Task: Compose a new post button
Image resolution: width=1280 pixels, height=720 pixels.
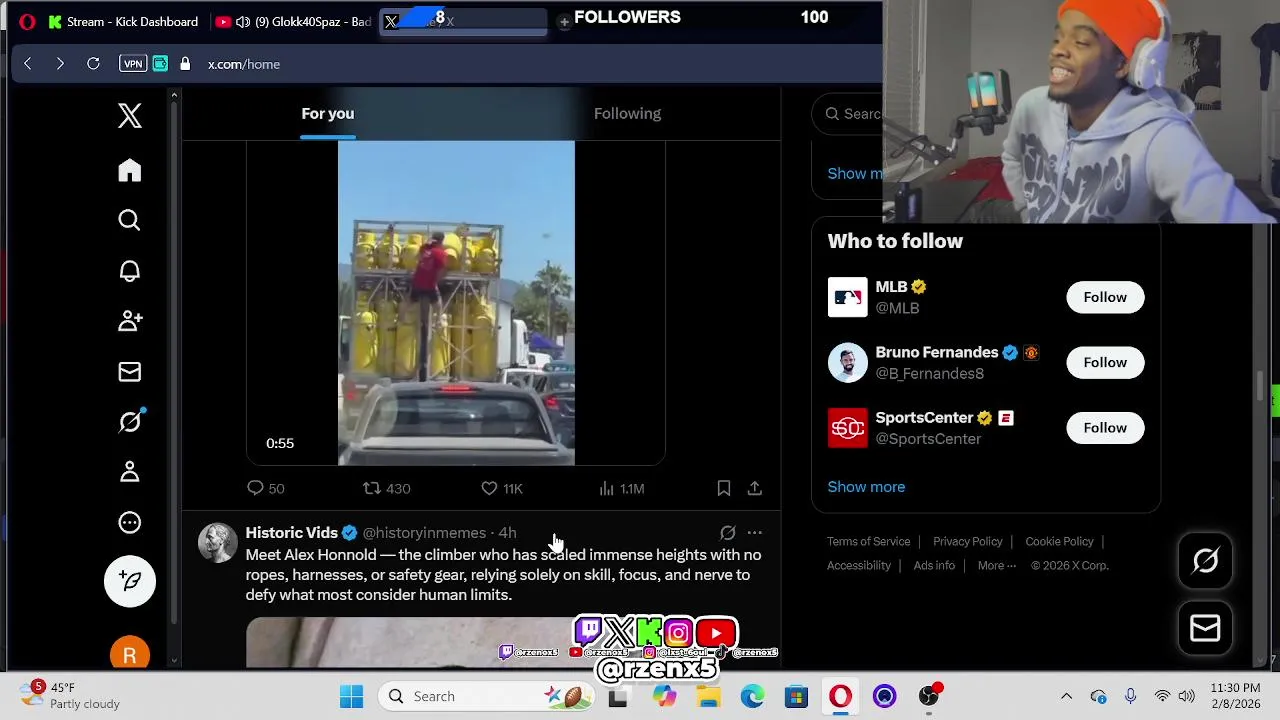Action: pos(130,581)
